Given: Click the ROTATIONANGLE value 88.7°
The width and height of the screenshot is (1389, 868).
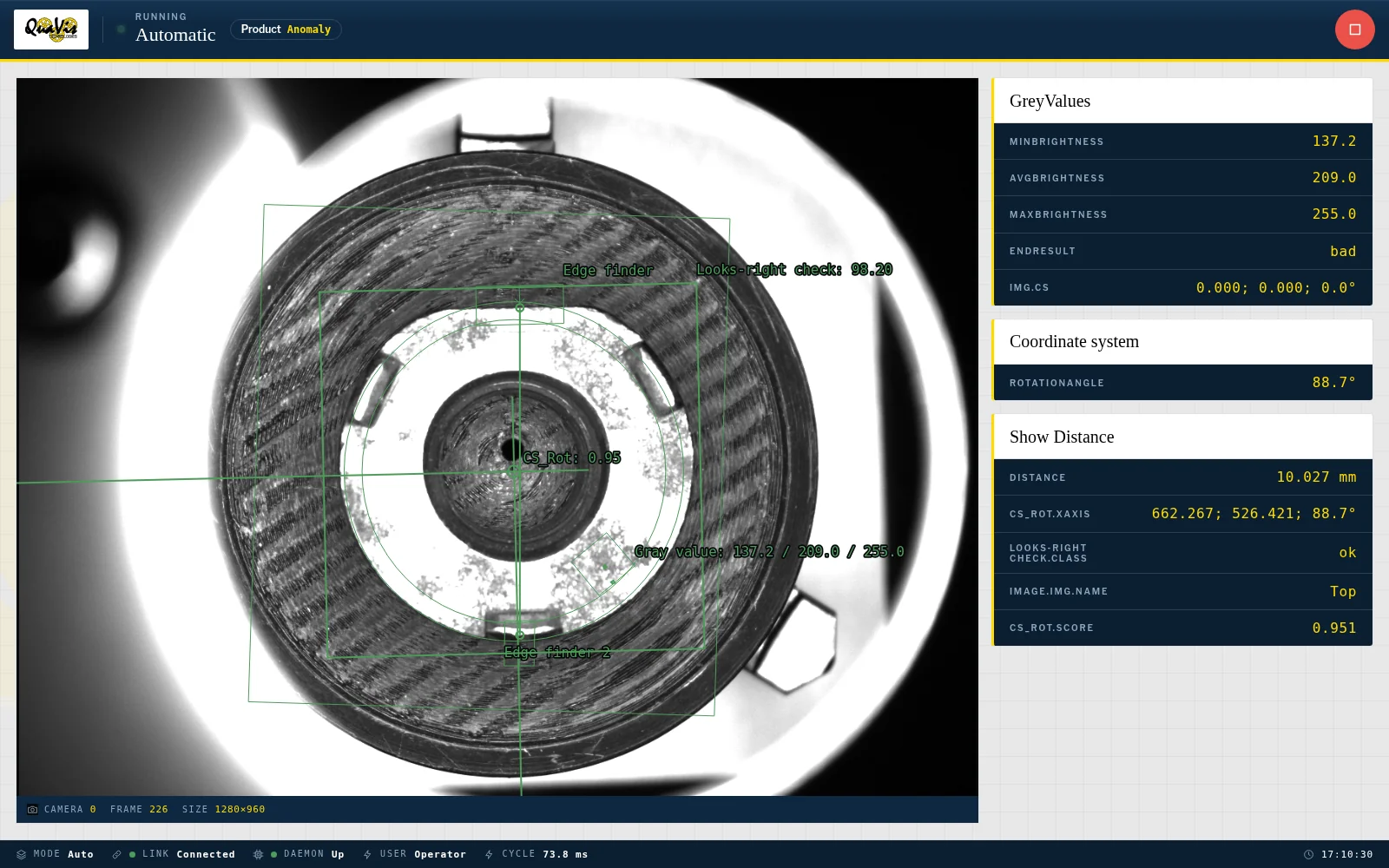Looking at the screenshot, I should [1334, 383].
